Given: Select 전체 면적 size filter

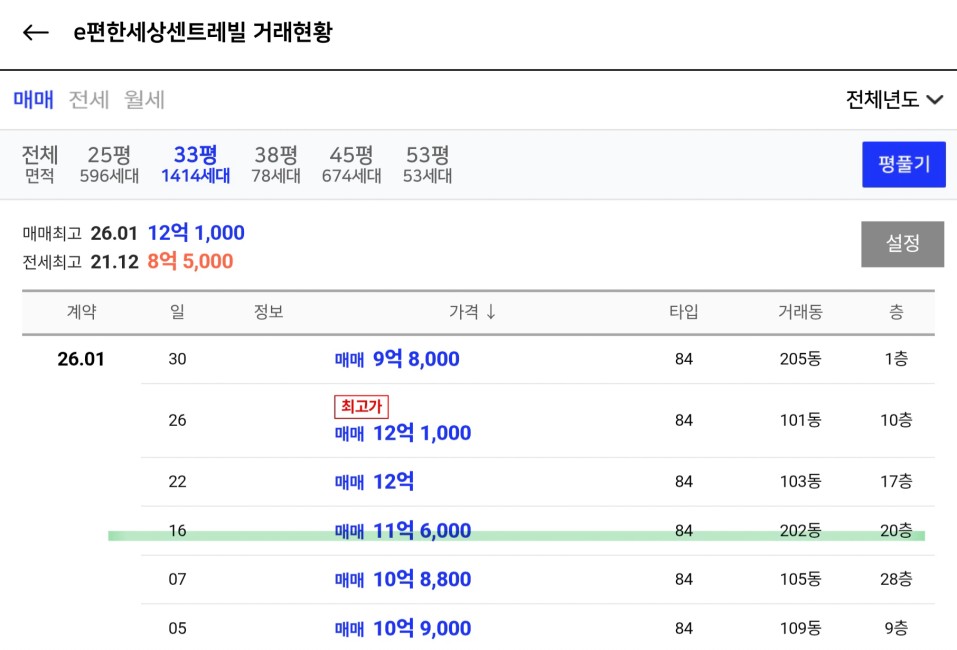Looking at the screenshot, I should click(40, 165).
